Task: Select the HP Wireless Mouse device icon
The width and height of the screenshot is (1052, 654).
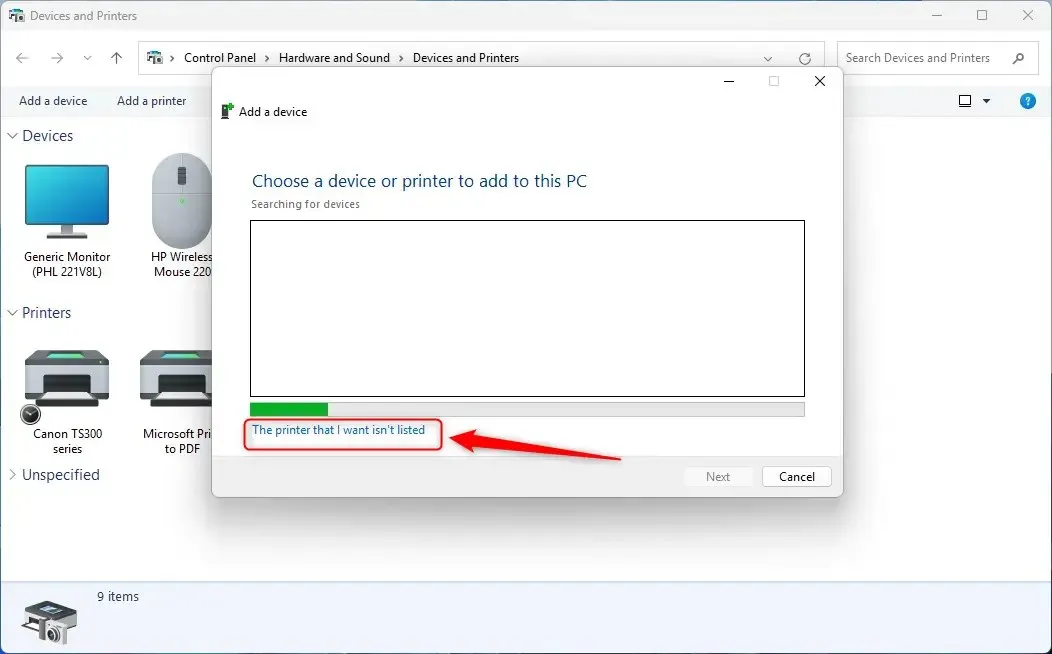Action: tap(181, 201)
